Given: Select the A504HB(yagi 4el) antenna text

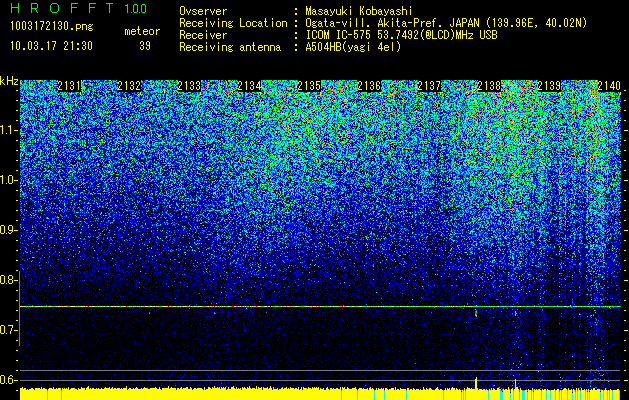Looking at the screenshot, I should [353, 47].
